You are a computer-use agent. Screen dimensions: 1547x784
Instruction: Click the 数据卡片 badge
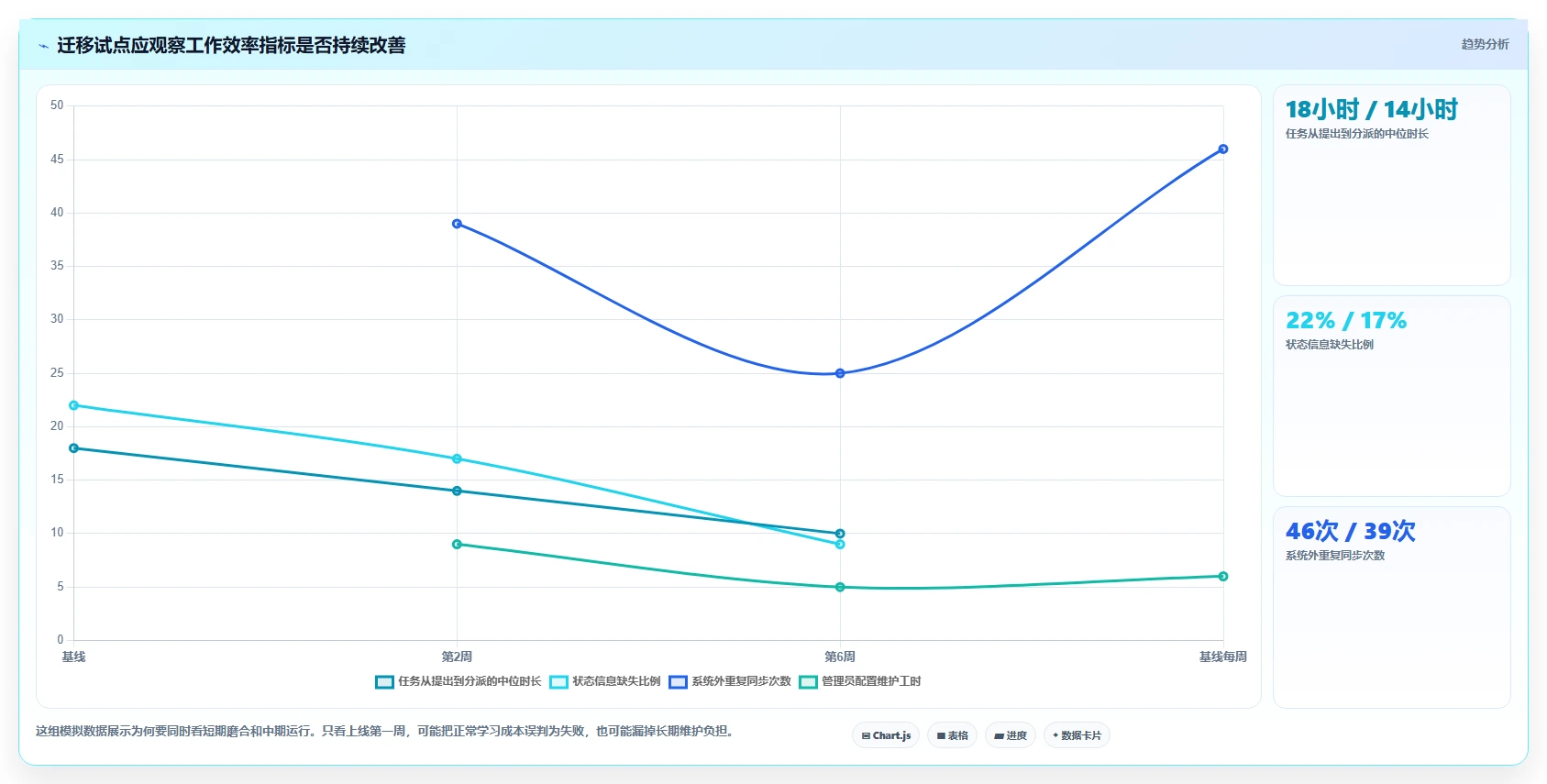[x=1077, y=735]
